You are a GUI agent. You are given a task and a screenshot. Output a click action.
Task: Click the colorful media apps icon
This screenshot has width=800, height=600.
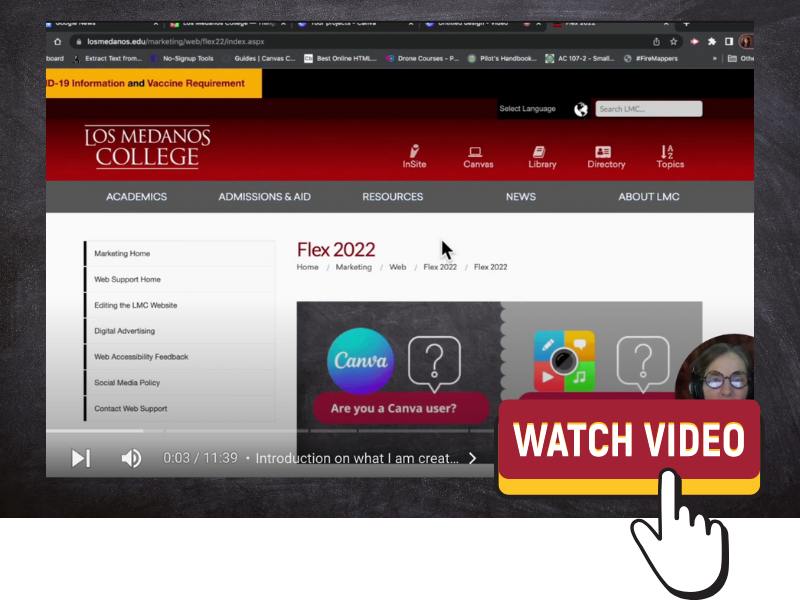point(564,361)
